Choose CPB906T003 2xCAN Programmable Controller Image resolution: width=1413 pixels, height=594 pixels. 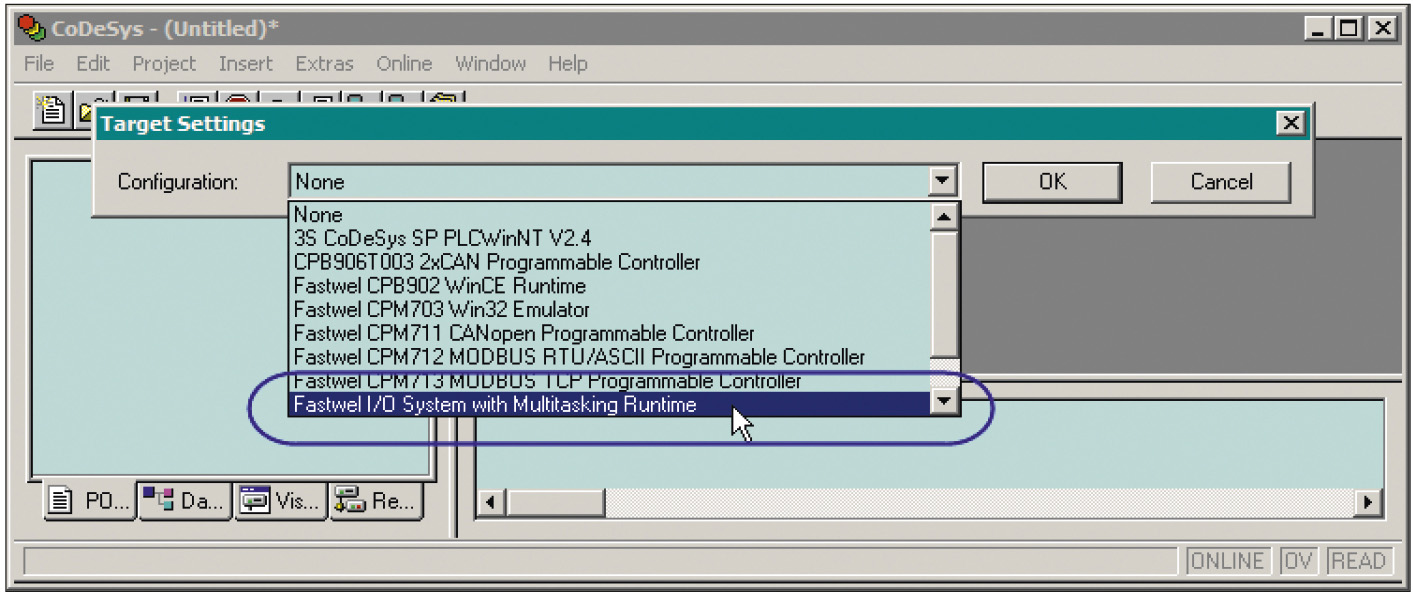coord(610,262)
